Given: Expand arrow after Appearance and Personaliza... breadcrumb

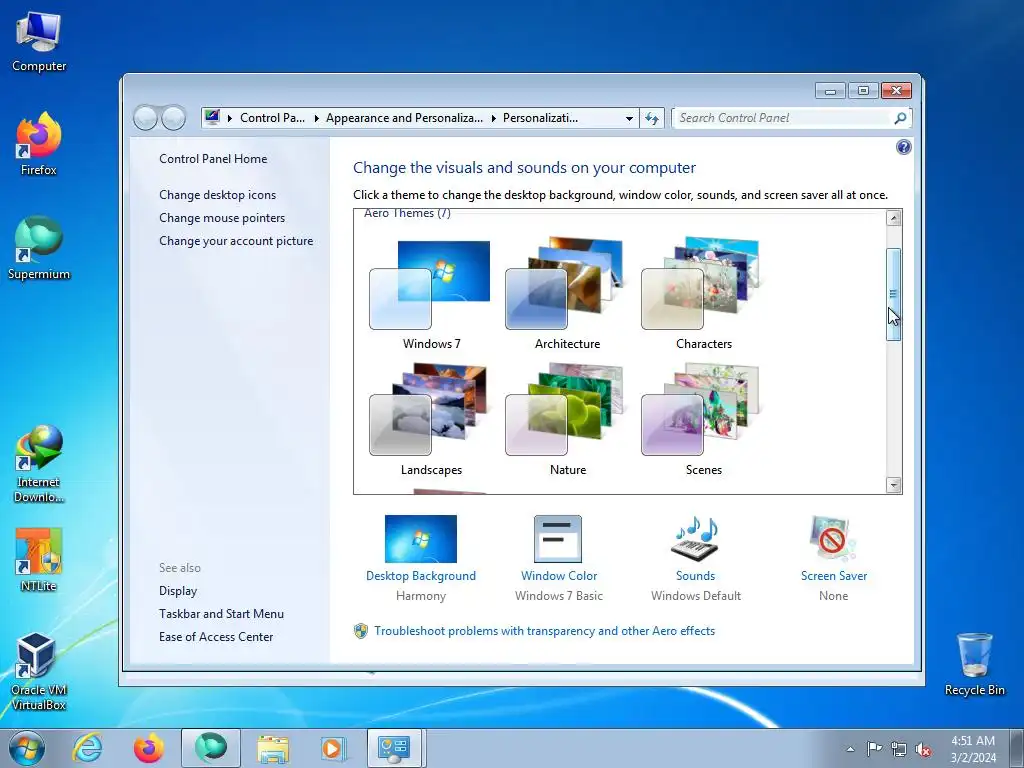Looking at the screenshot, I should point(493,118).
